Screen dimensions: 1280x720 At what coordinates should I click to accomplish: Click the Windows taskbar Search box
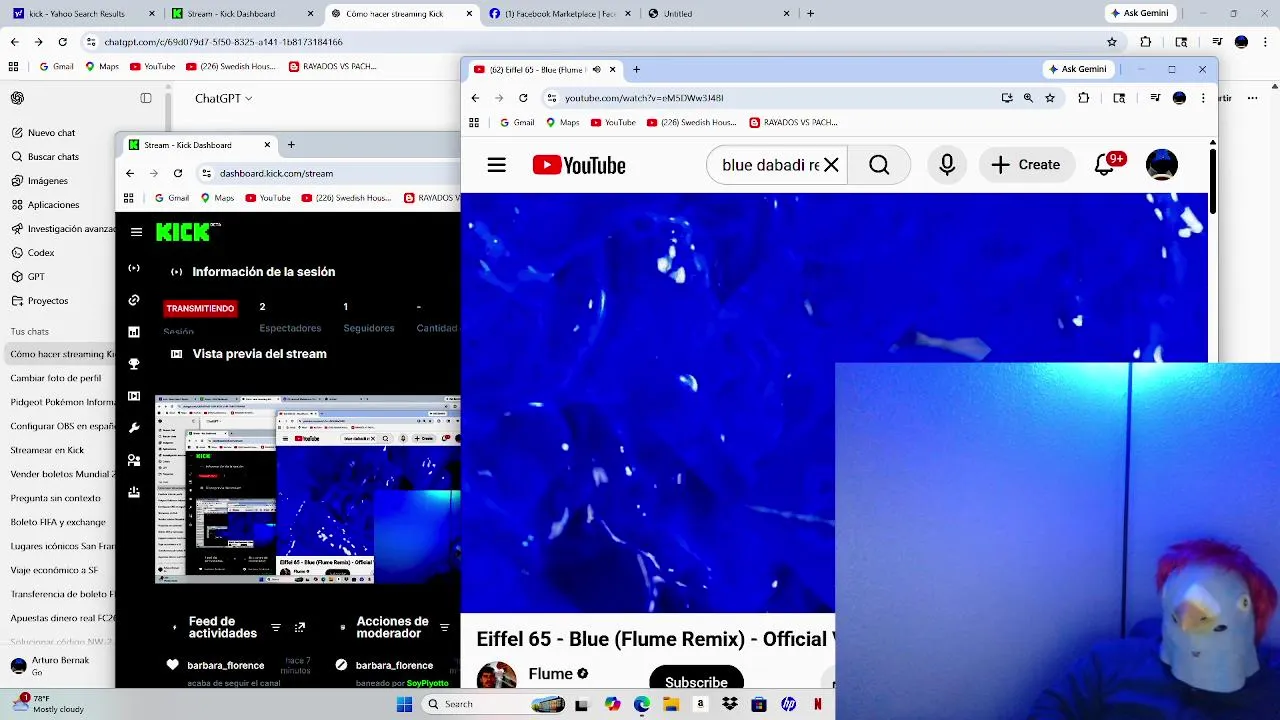pos(494,704)
